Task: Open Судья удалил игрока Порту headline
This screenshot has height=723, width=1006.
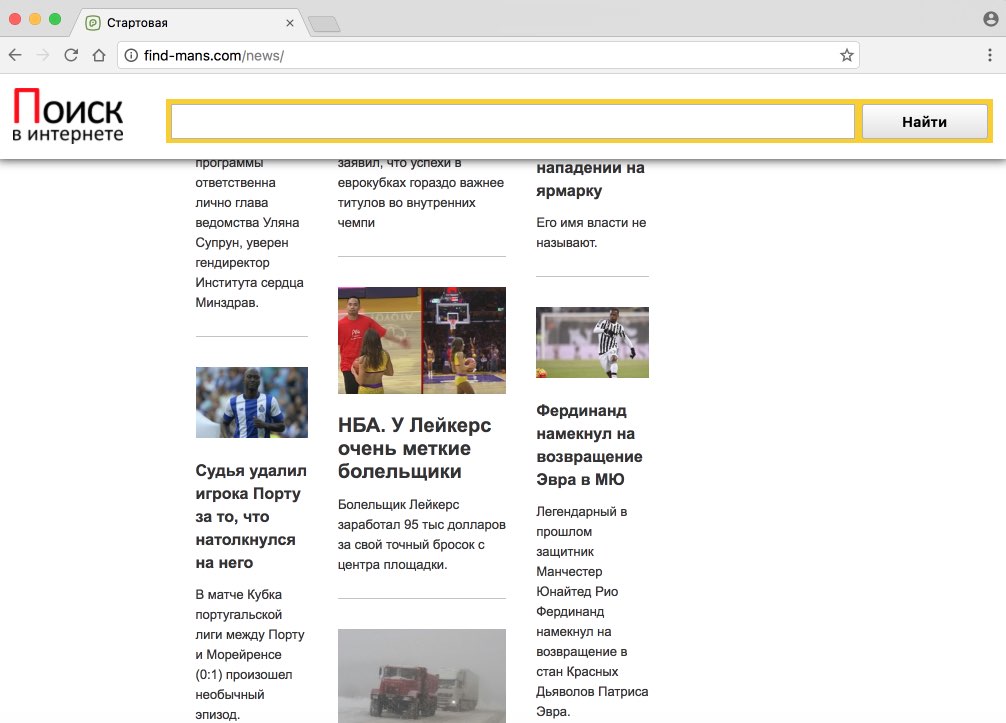Action: [251, 516]
